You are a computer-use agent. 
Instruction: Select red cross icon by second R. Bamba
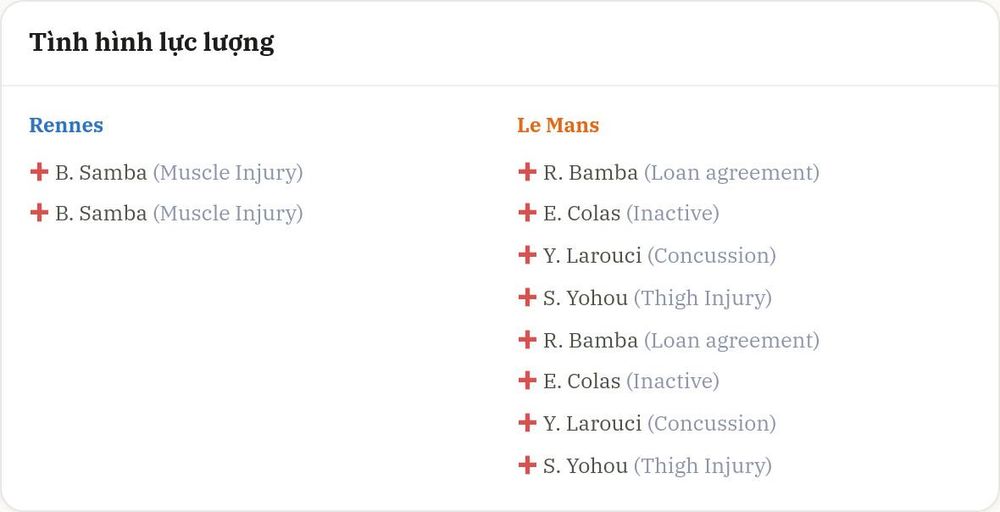coord(527,339)
